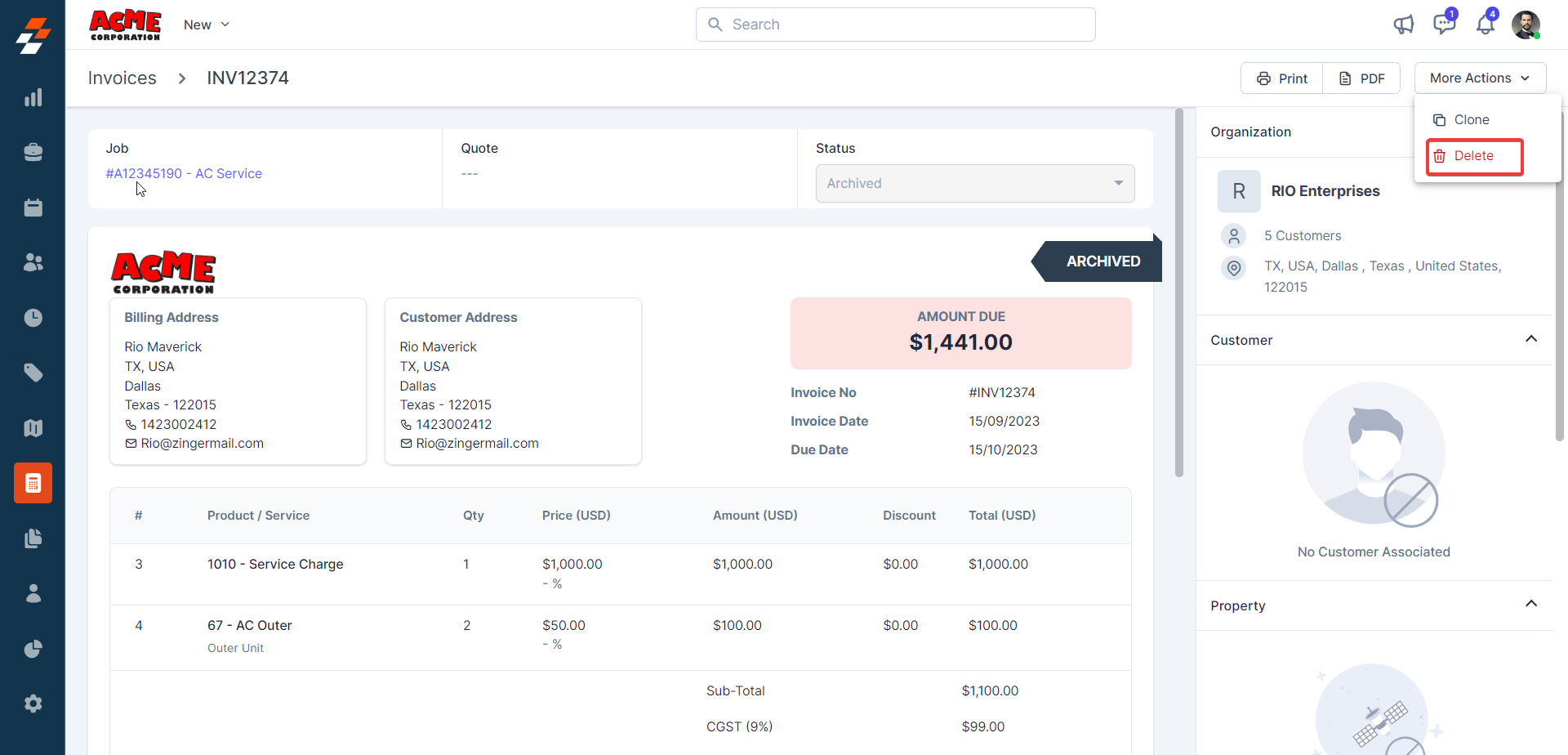
Task: Open the price tag sidebar icon
Action: 33,373
